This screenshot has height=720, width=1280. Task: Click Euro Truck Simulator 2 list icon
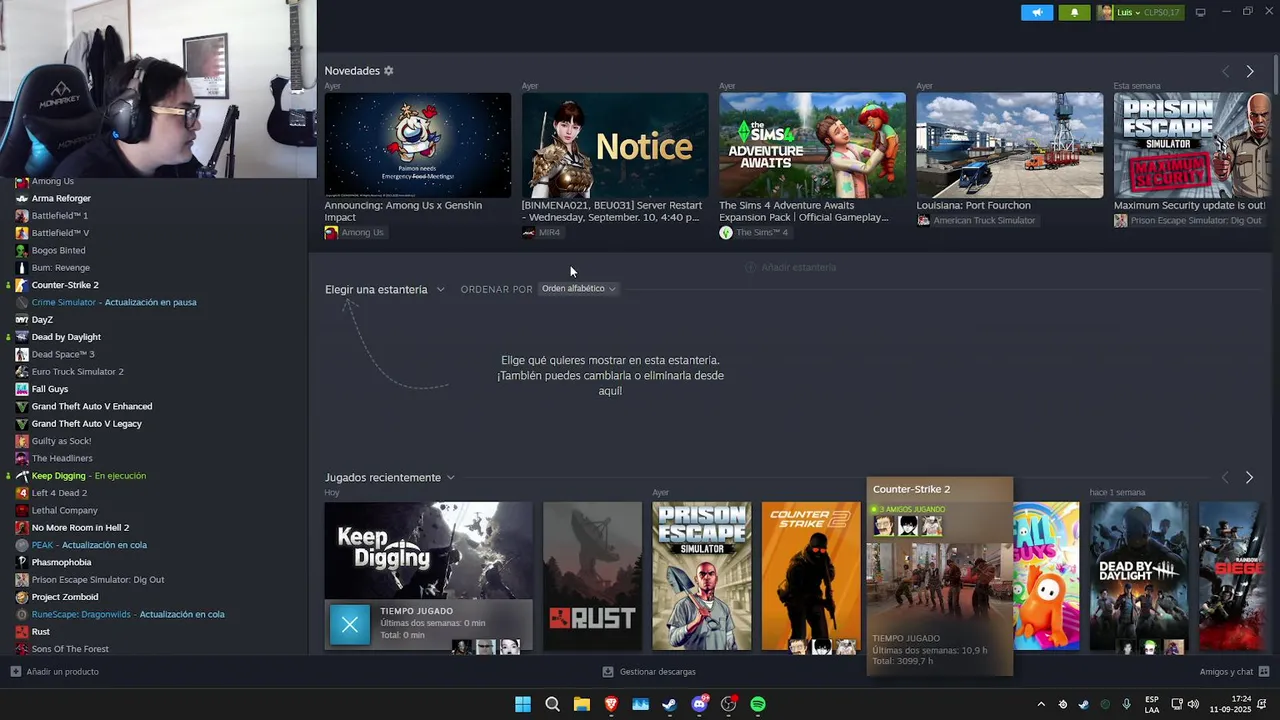click(22, 371)
